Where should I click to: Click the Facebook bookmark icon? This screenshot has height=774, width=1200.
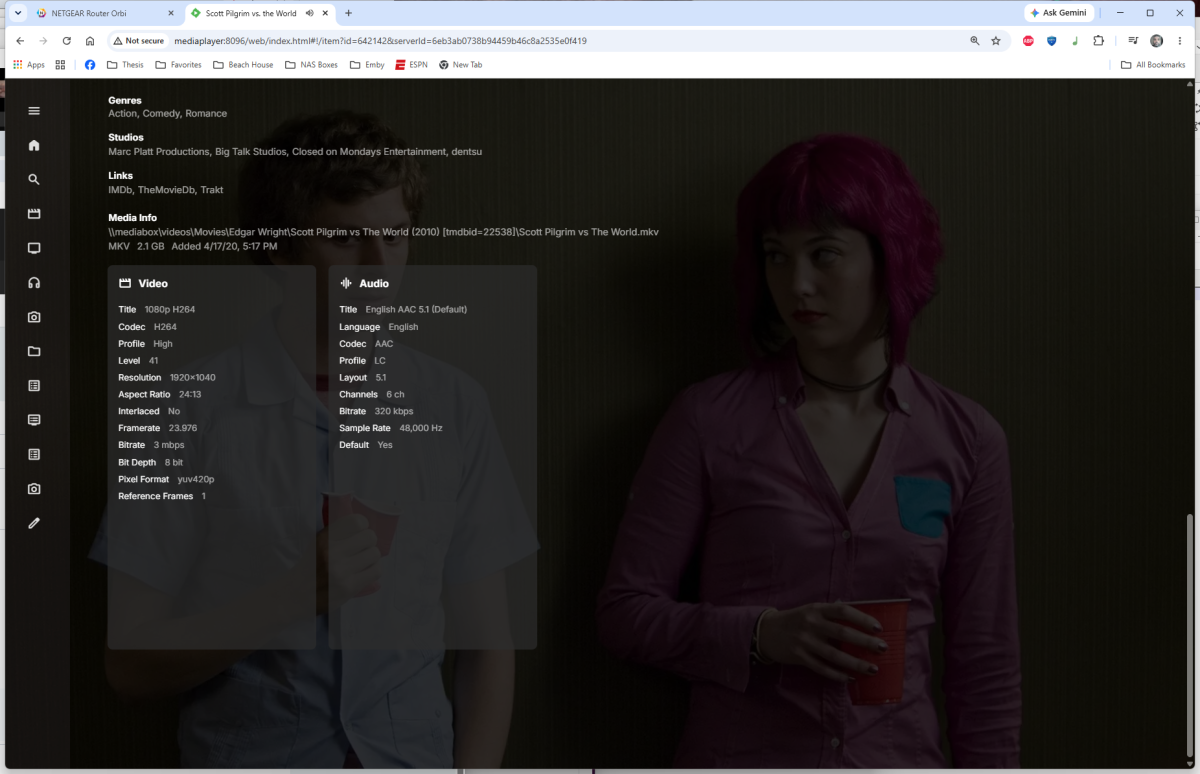pos(90,64)
